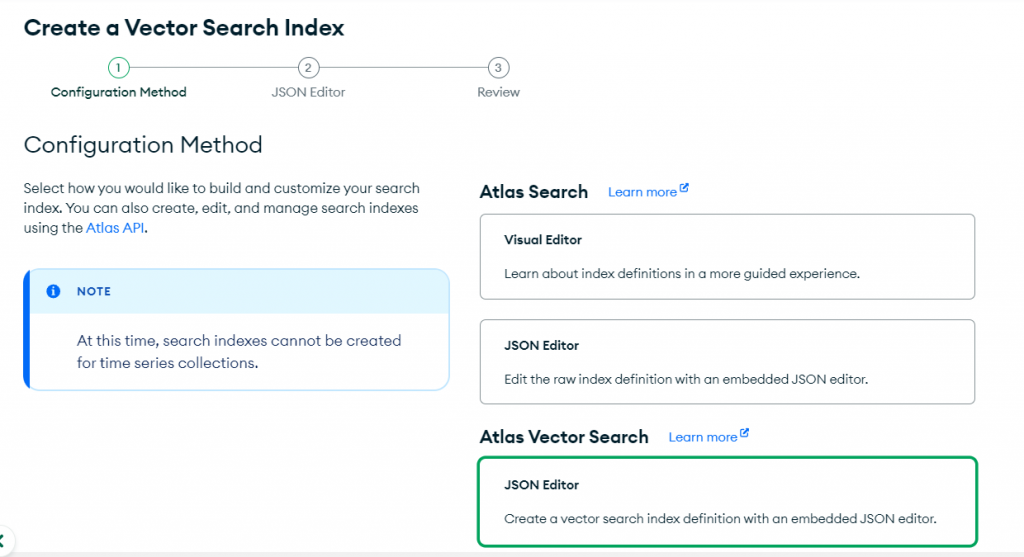Image resolution: width=1024 pixels, height=557 pixels.
Task: Open the Atlas API link
Action: coord(117,228)
